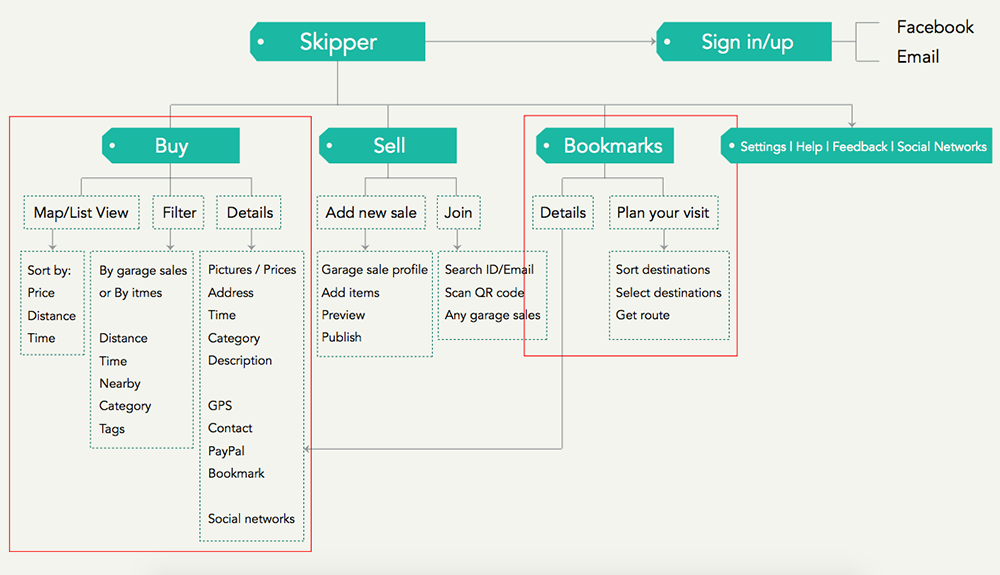
Task: Click the Skipper root node
Action: tap(338, 42)
